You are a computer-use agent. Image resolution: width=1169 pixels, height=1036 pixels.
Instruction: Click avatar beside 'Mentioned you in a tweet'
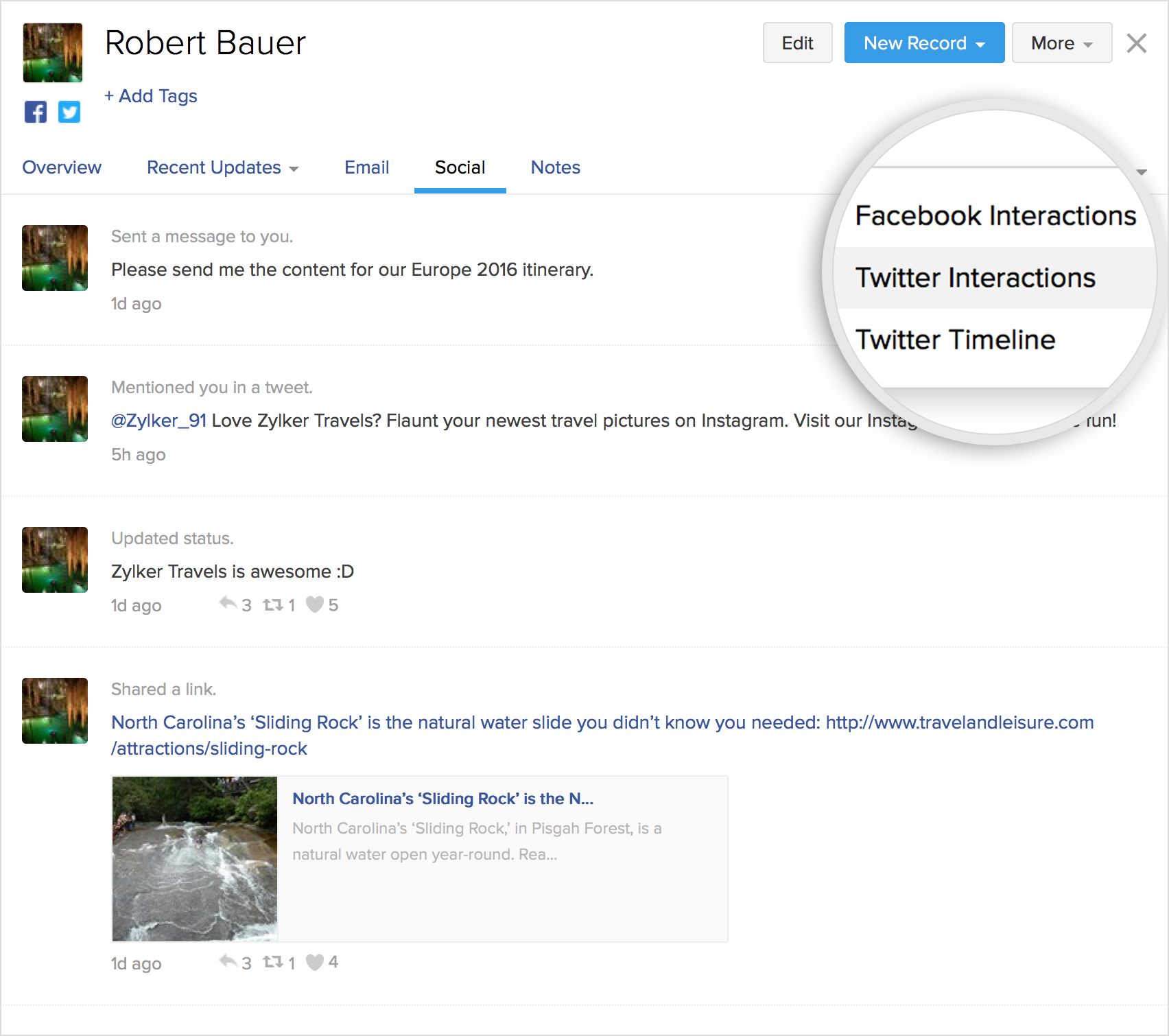pos(55,409)
